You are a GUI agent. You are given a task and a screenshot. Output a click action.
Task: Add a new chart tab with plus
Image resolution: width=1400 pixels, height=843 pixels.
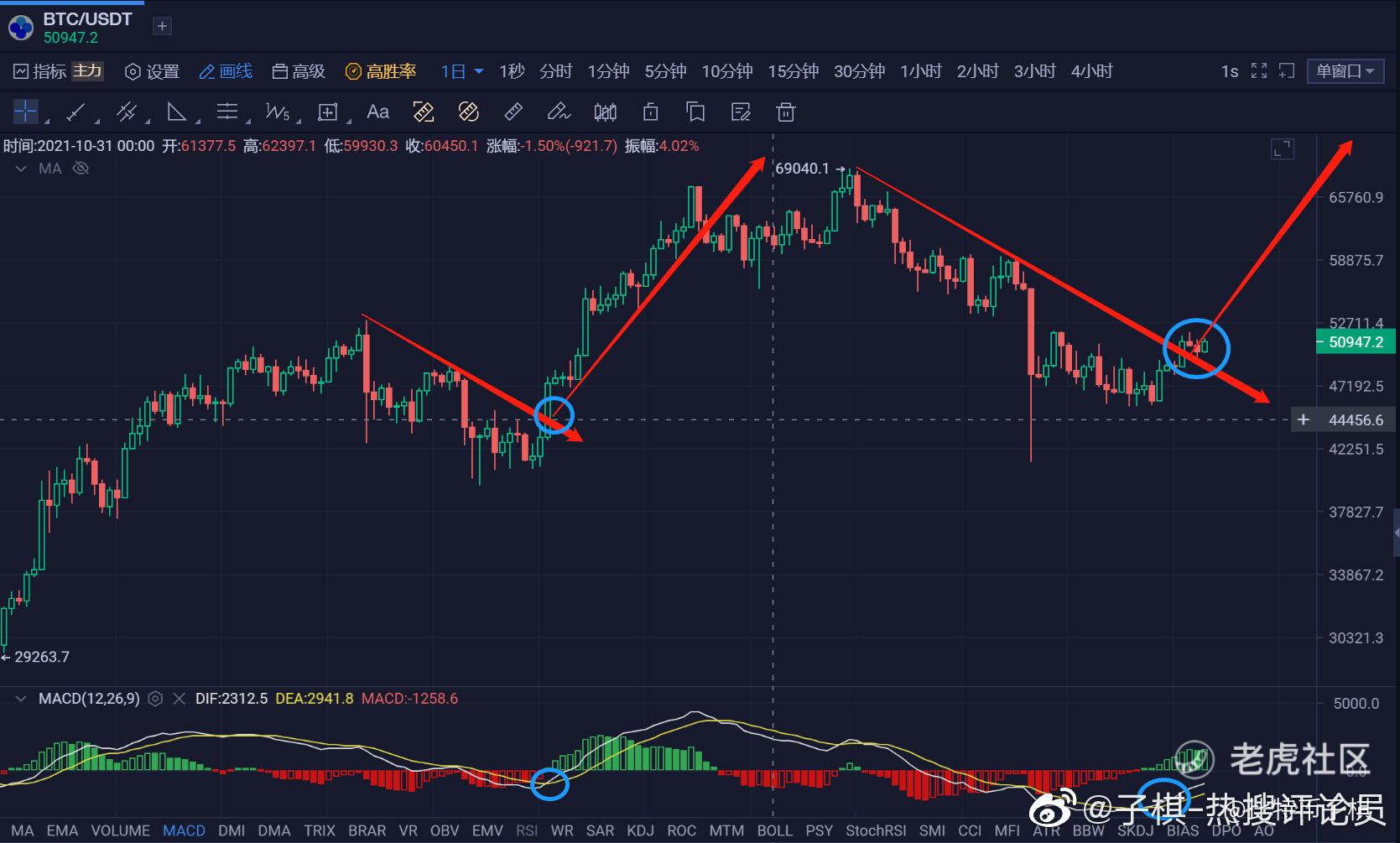click(x=163, y=26)
